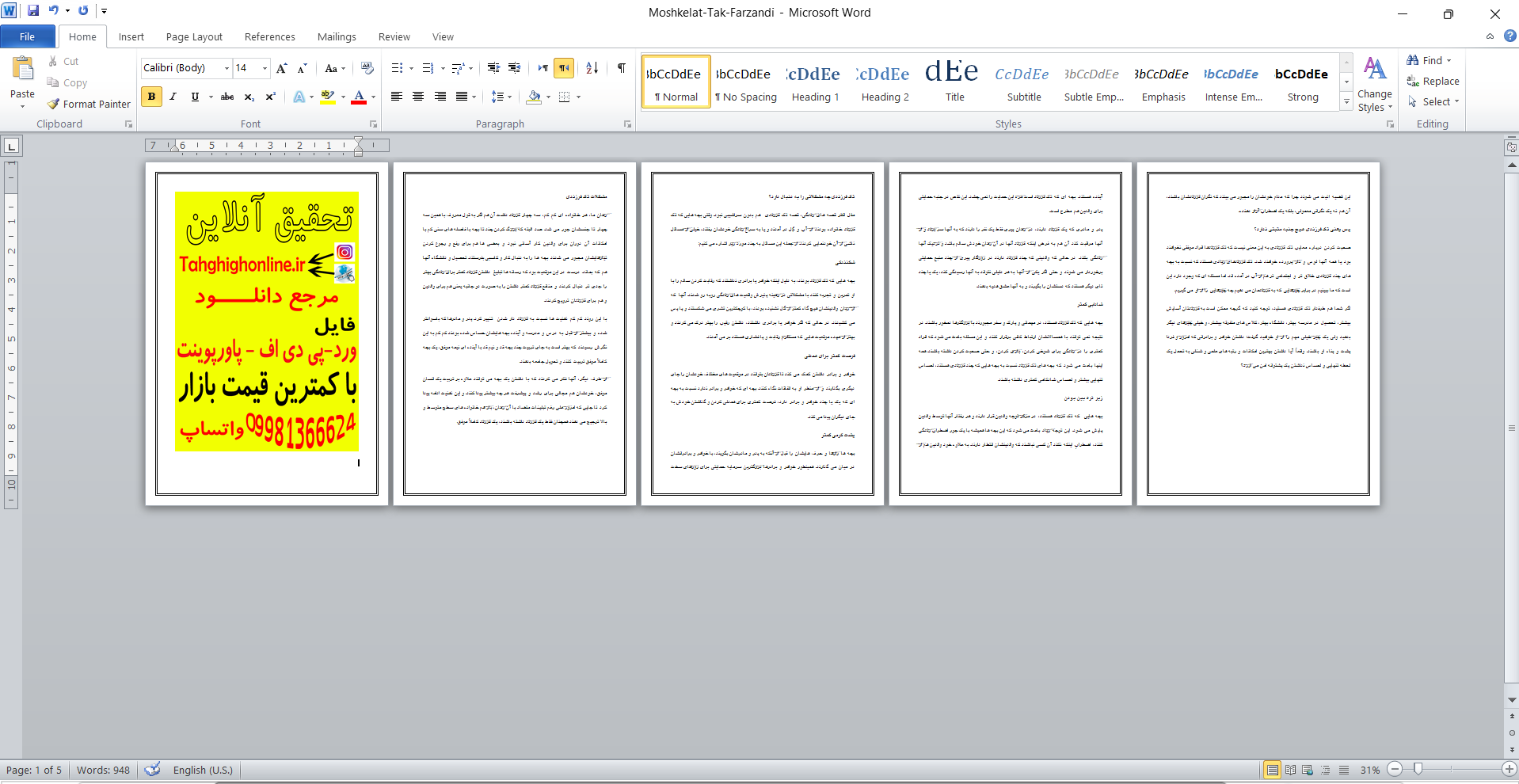Screen dimensions: 1519x784
Task: Toggle Underline formatting
Action: coord(195,97)
